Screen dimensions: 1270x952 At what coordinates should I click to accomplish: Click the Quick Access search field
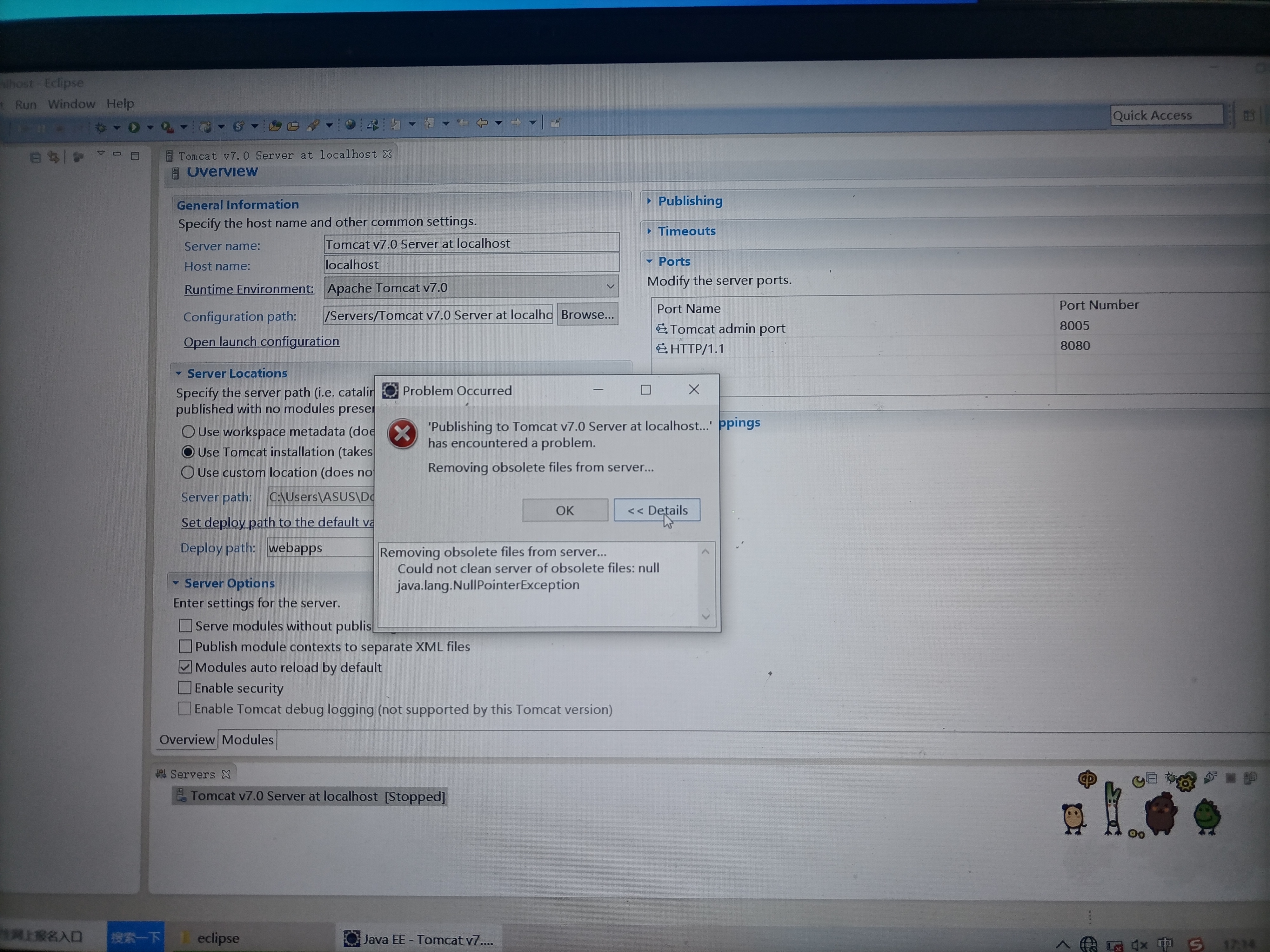pyautogui.click(x=1166, y=115)
